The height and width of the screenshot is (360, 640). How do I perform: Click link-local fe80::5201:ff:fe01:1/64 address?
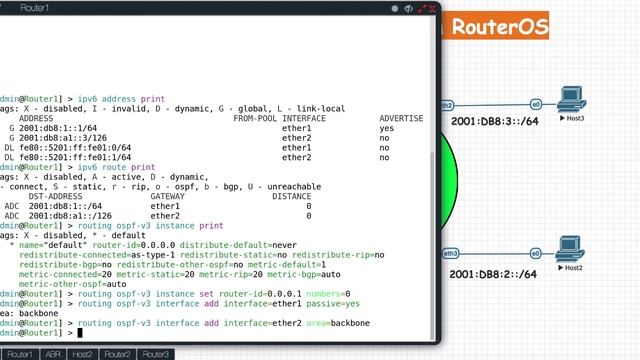(75, 158)
